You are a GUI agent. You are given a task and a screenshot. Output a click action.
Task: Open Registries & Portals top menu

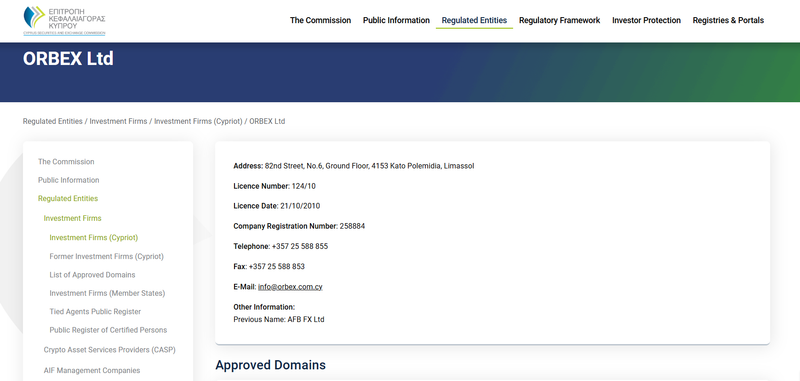click(x=728, y=20)
